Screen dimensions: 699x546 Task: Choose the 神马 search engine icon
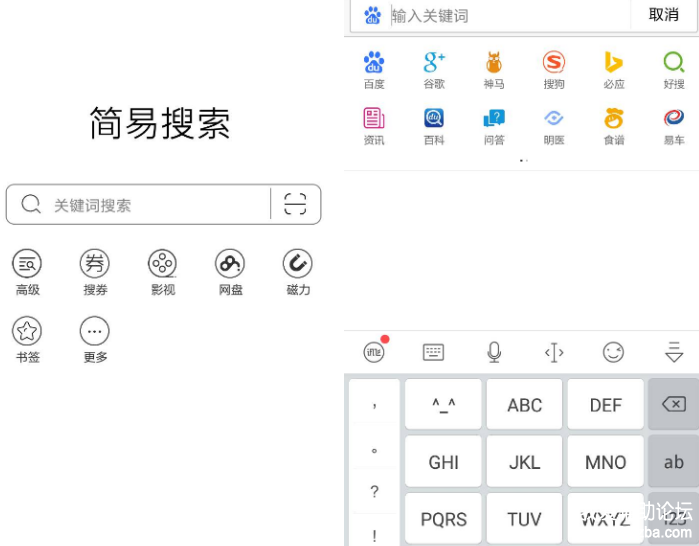click(494, 62)
